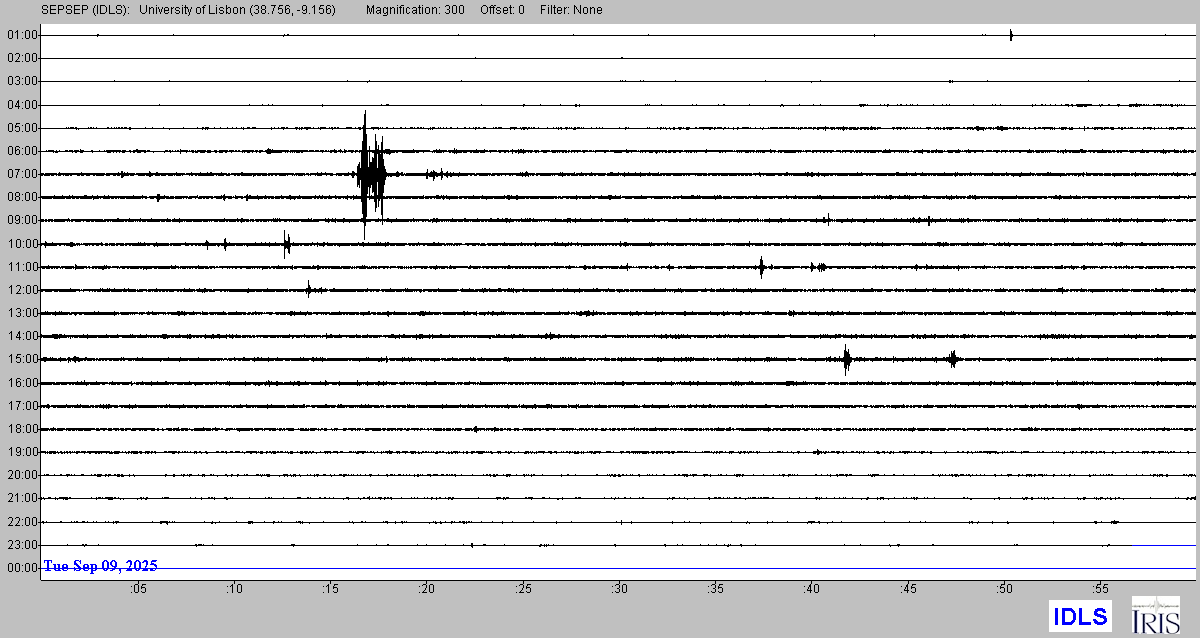1200x638 pixels.
Task: Select the 07:00 hour label
Action: [x=22, y=174]
